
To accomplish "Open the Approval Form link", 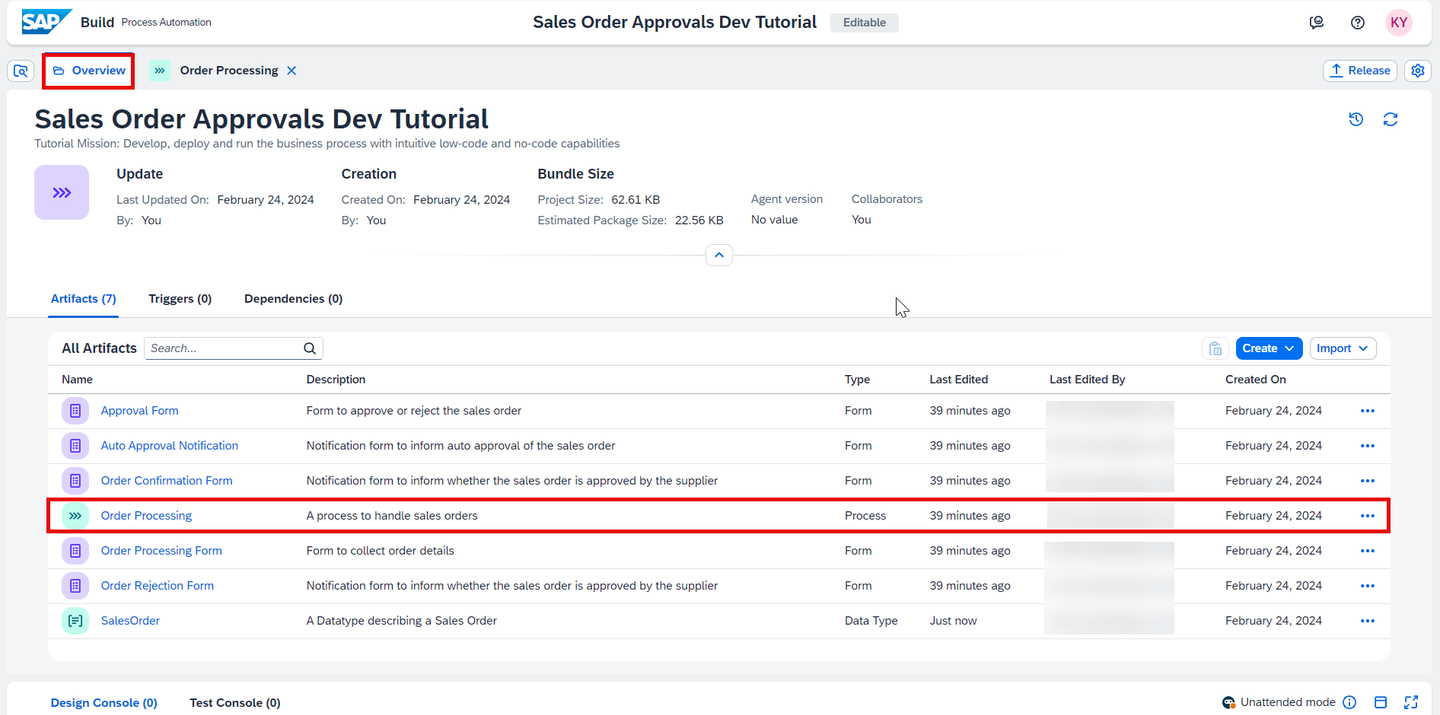I will click(x=140, y=411).
